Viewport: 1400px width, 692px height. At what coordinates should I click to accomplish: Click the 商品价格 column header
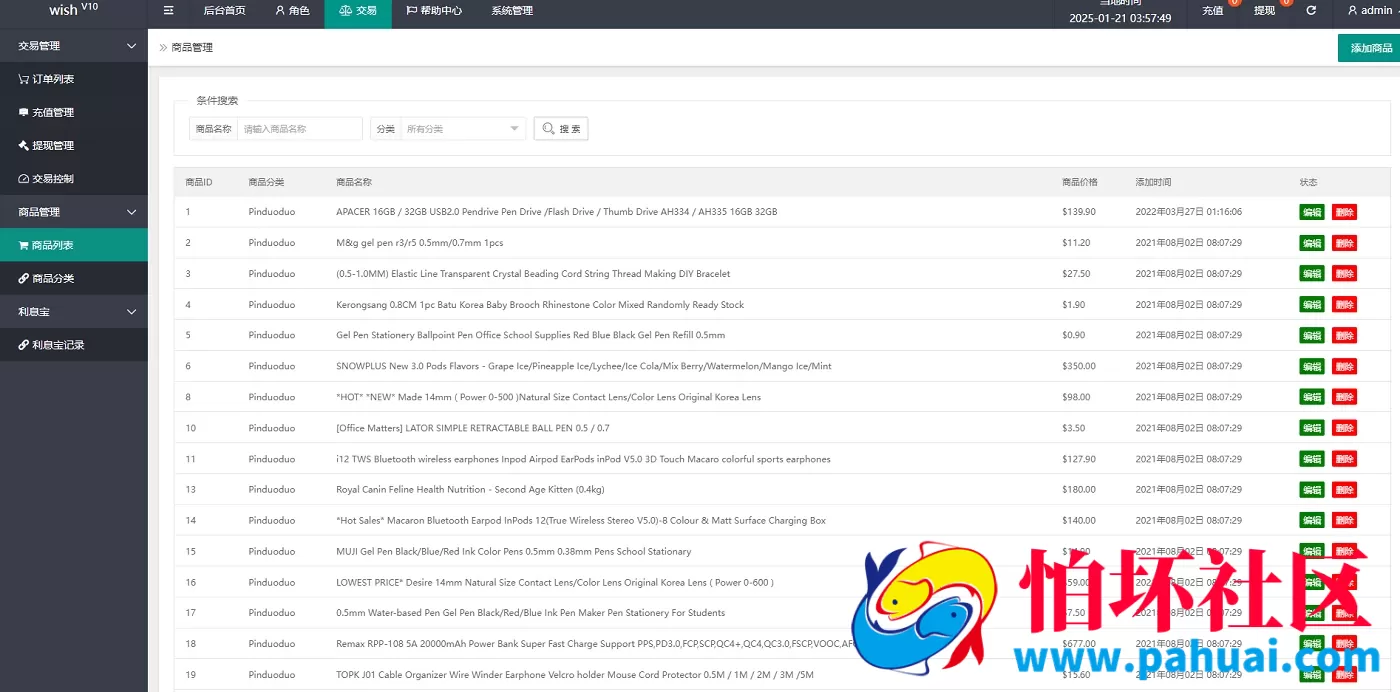[1080, 182]
